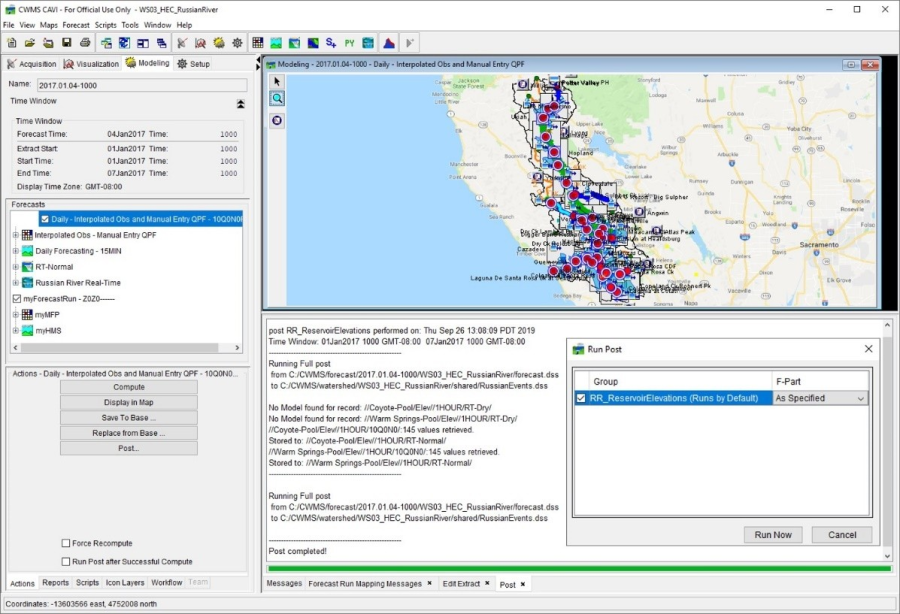This screenshot has width=900, height=614.
Task: Click the Post... action button
Action: (x=129, y=448)
